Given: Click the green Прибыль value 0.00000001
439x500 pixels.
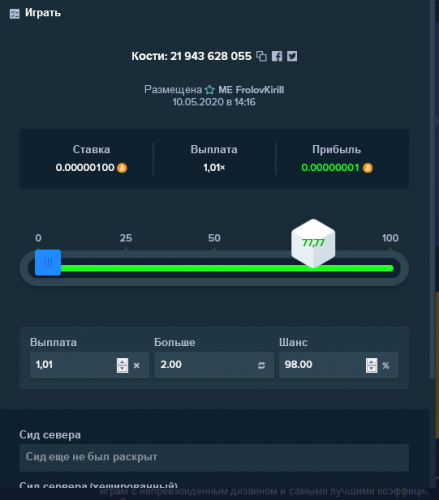Looking at the screenshot, I should tap(330, 167).
